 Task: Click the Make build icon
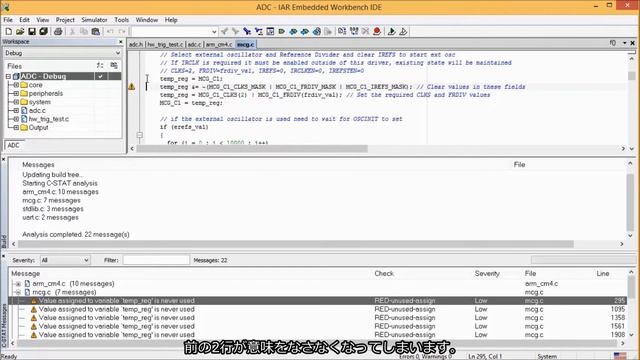[x=354, y=31]
